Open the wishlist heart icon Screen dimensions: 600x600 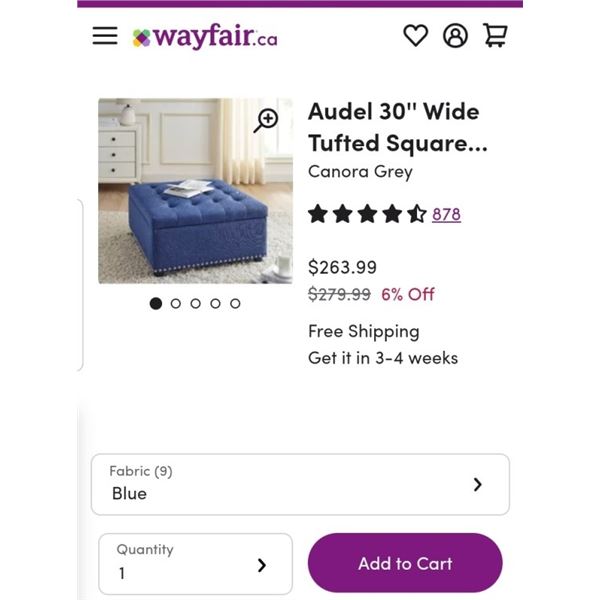pyautogui.click(x=415, y=36)
